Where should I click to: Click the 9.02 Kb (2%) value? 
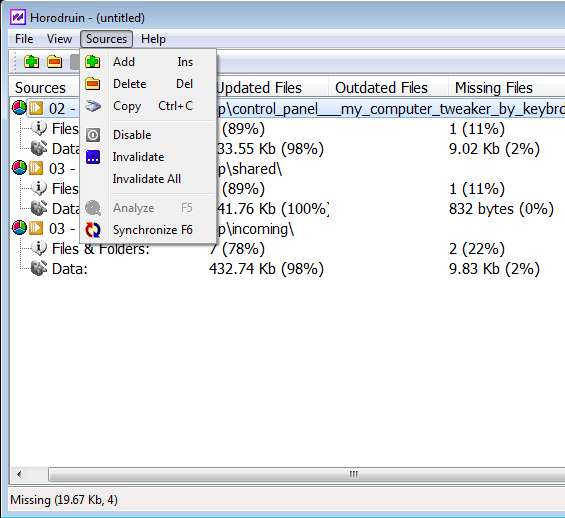tap(494, 149)
